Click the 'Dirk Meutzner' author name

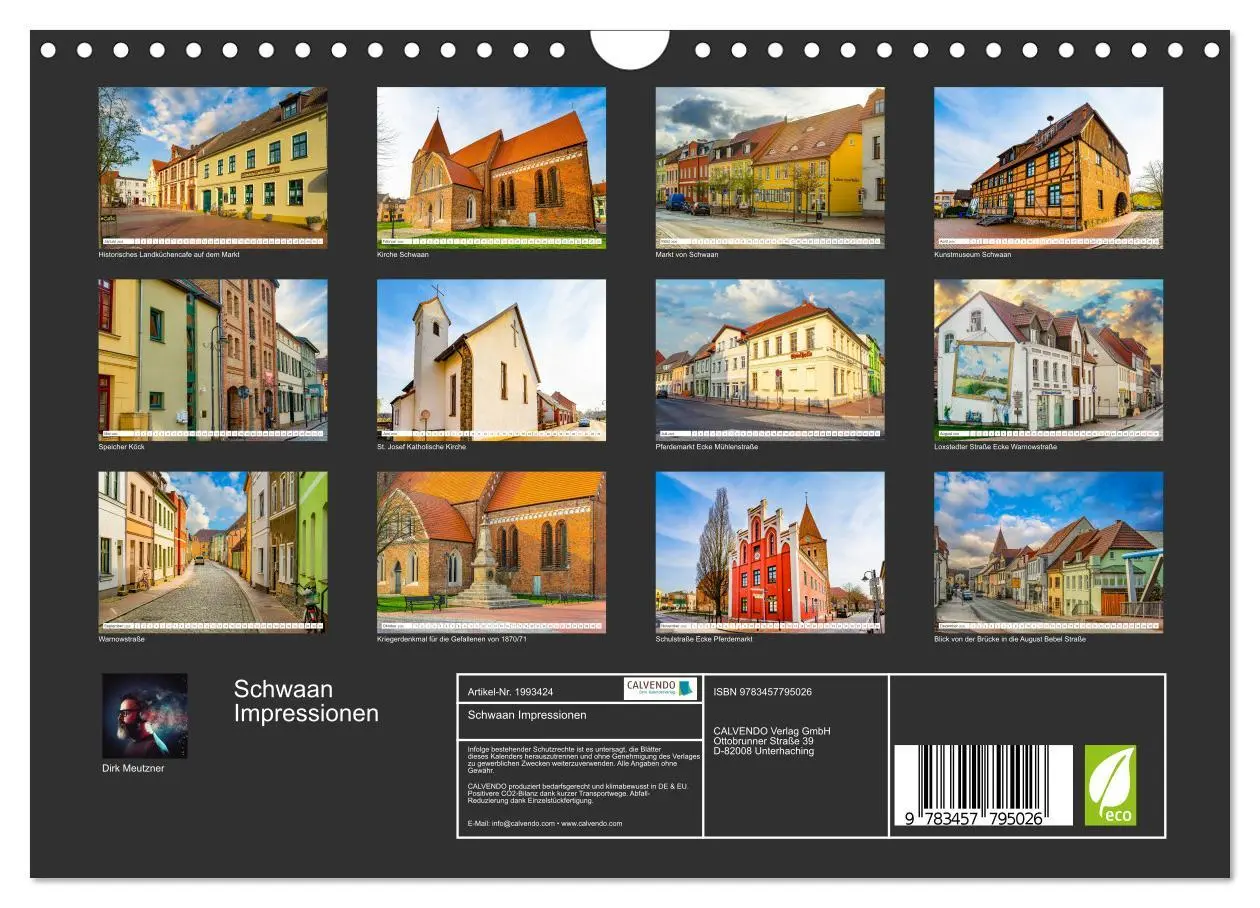tap(133, 768)
